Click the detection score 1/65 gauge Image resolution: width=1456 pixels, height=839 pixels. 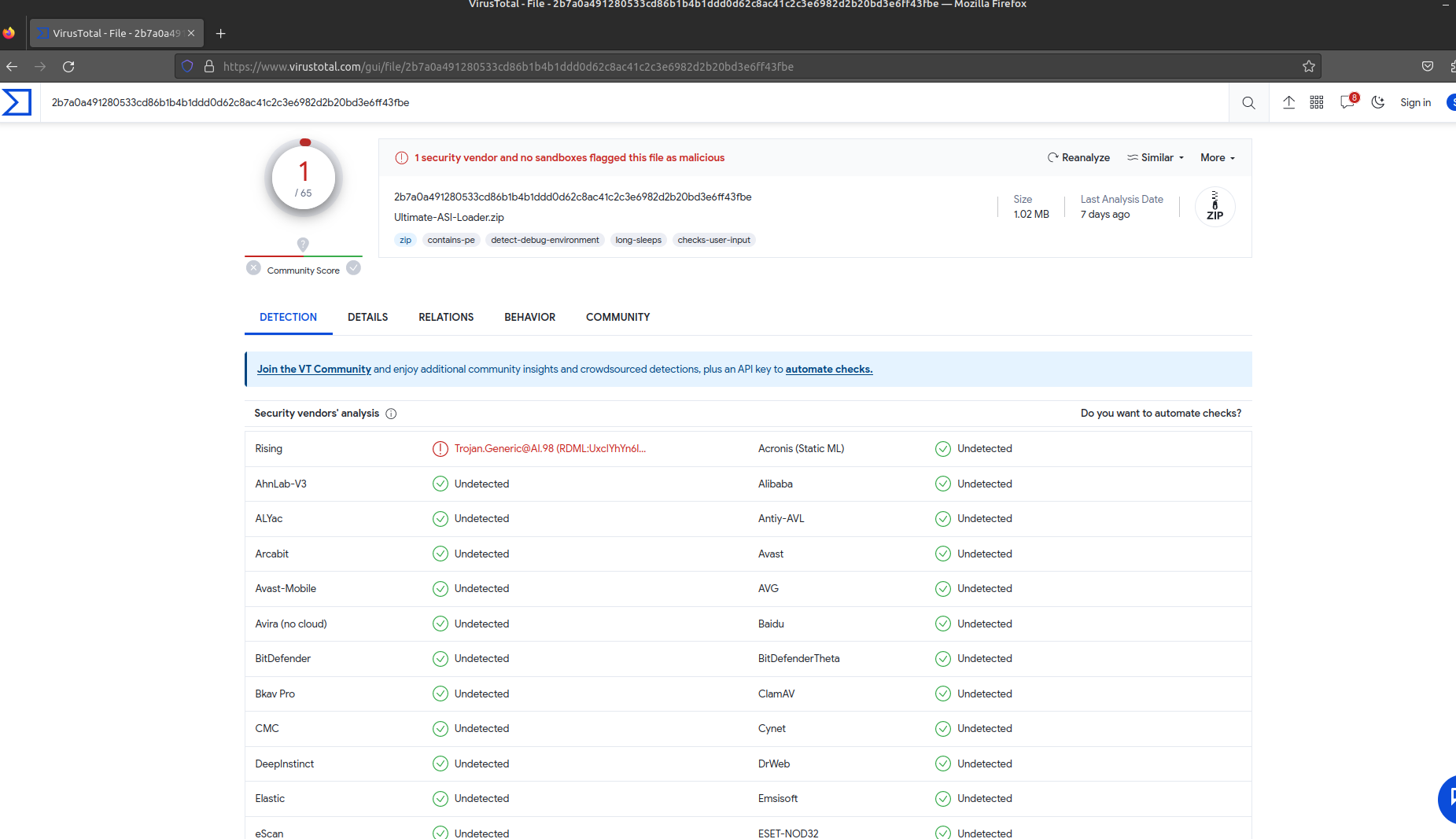[304, 178]
